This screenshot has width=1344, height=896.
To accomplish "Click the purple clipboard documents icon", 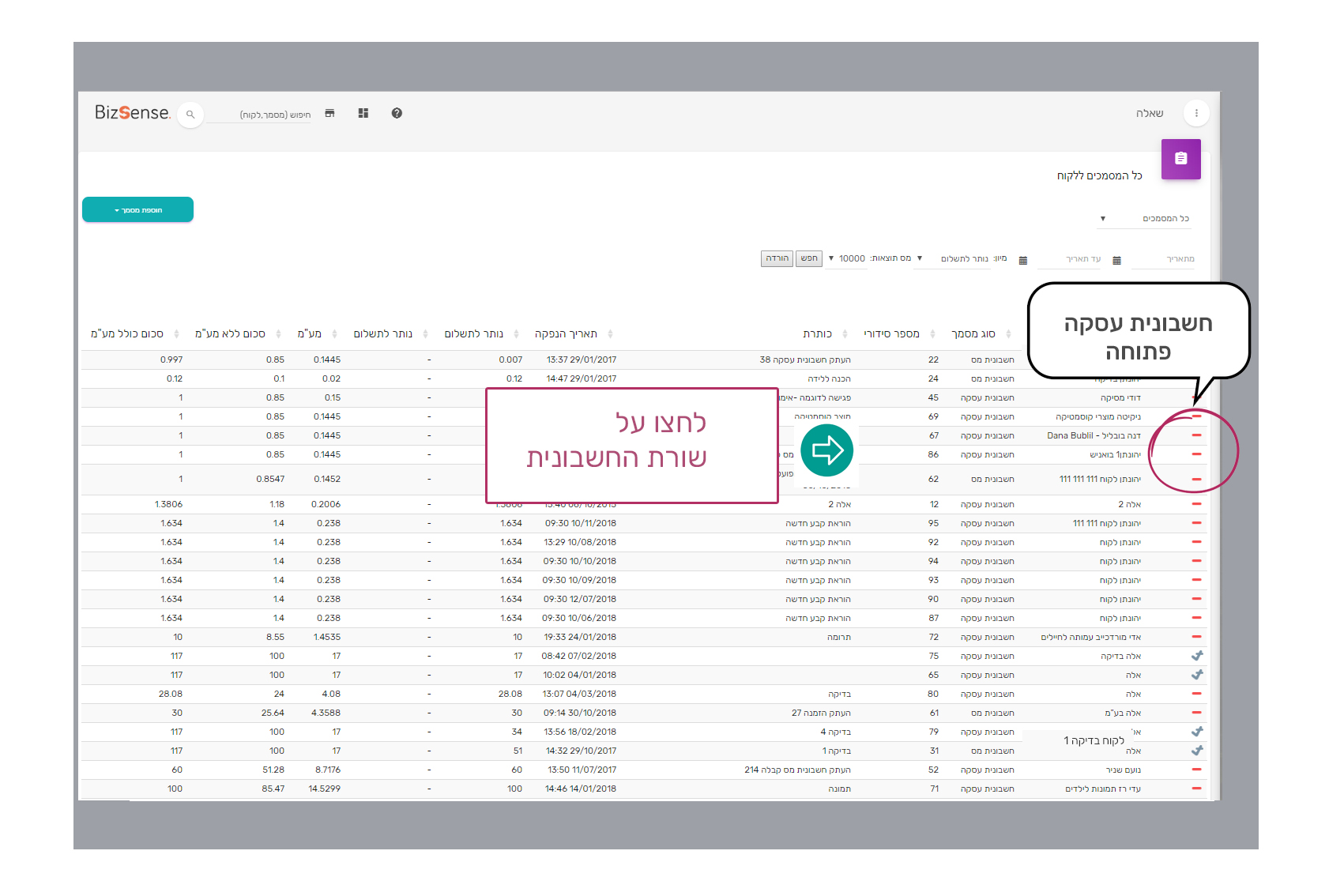I will 1180,159.
